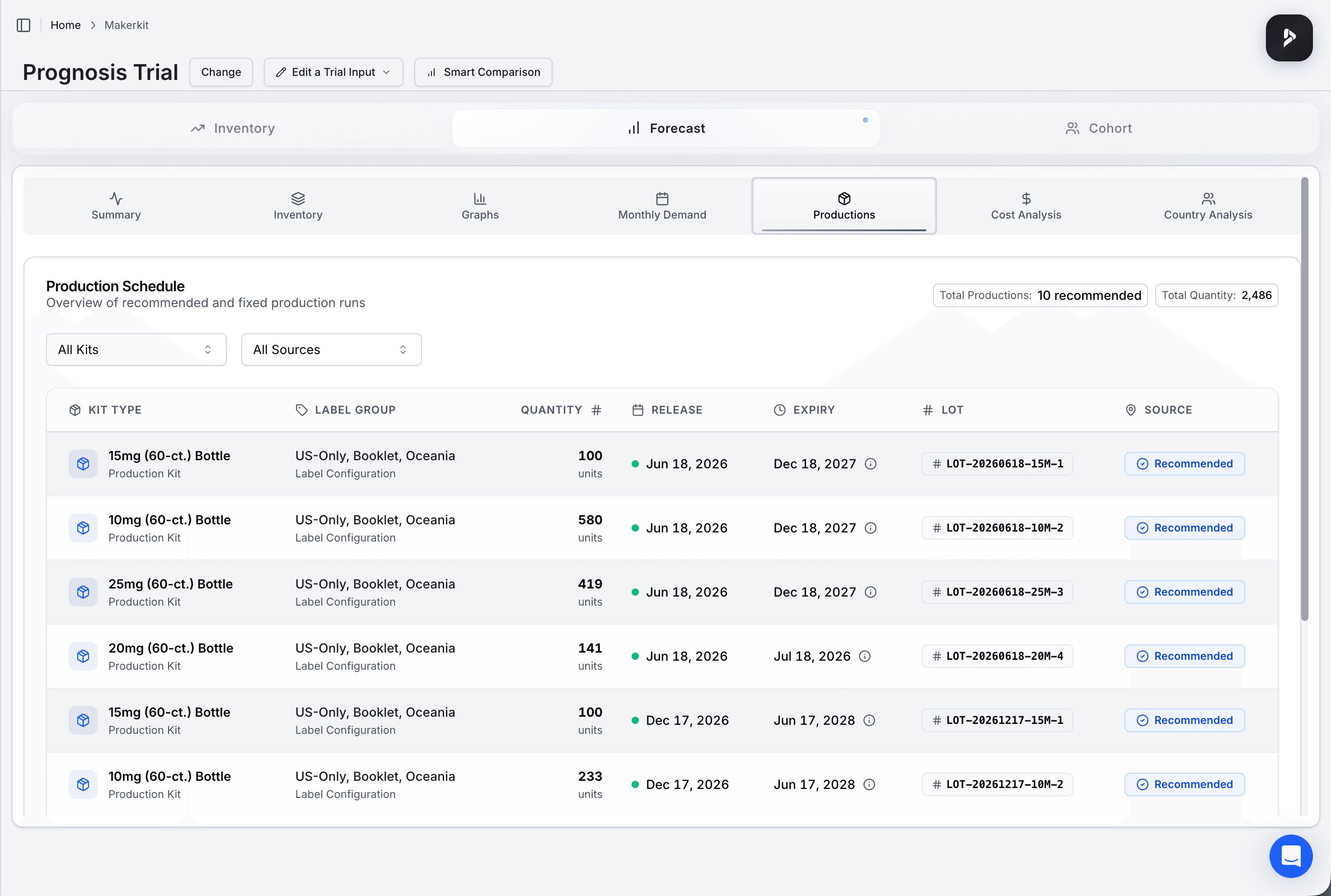Click the hash icon next to Quantity header
The width and height of the screenshot is (1331, 896).
point(596,410)
